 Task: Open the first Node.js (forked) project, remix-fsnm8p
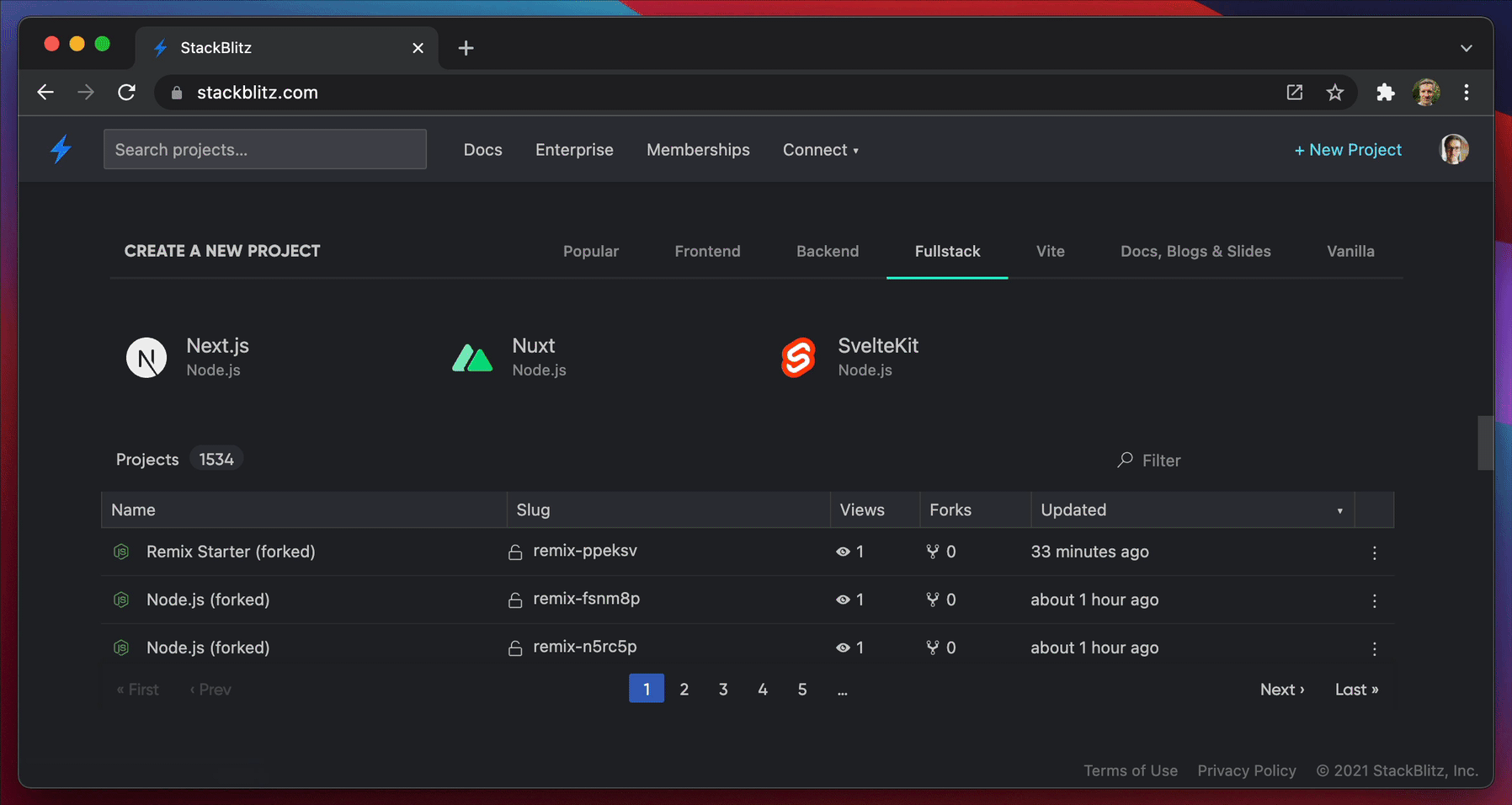[208, 600]
